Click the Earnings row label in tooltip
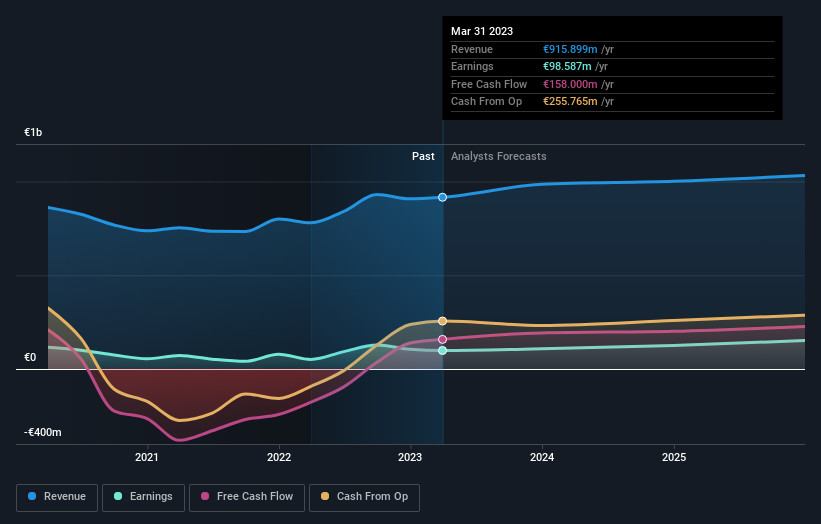The image size is (821, 524). click(472, 66)
